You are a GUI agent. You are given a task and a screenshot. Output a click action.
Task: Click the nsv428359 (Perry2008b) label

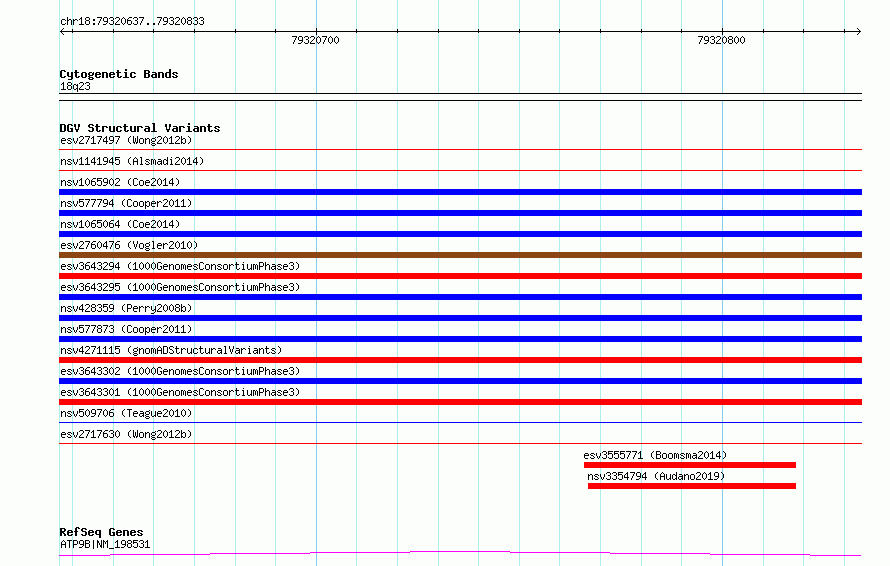pos(126,308)
